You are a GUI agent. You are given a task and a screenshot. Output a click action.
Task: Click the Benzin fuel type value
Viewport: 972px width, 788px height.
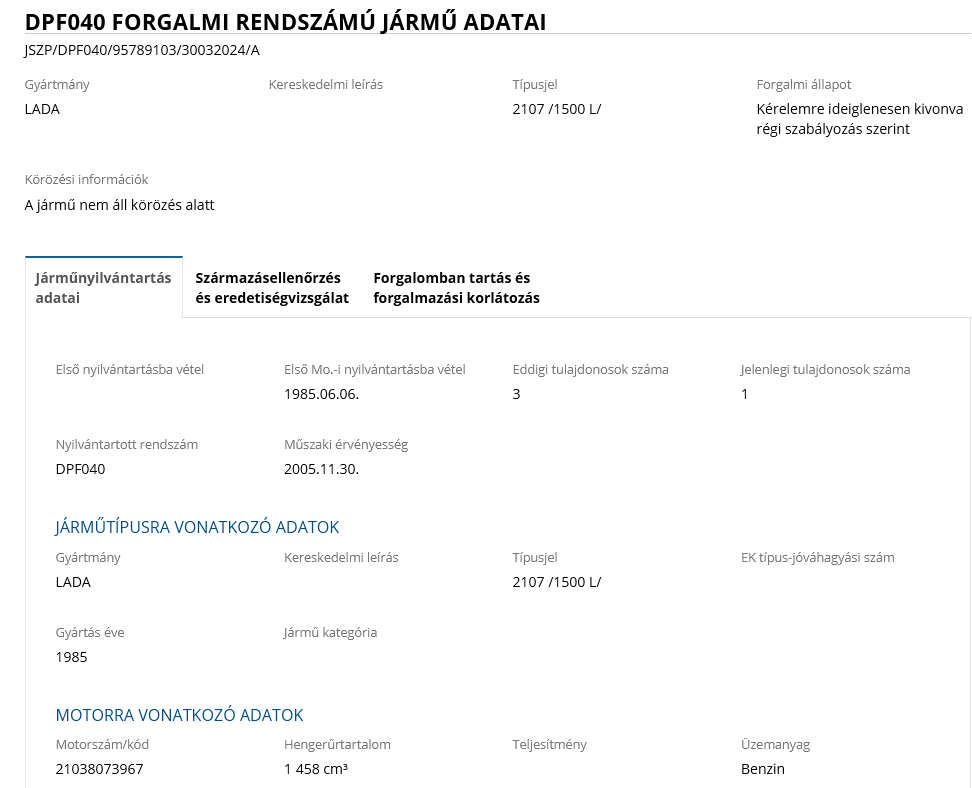click(x=762, y=769)
